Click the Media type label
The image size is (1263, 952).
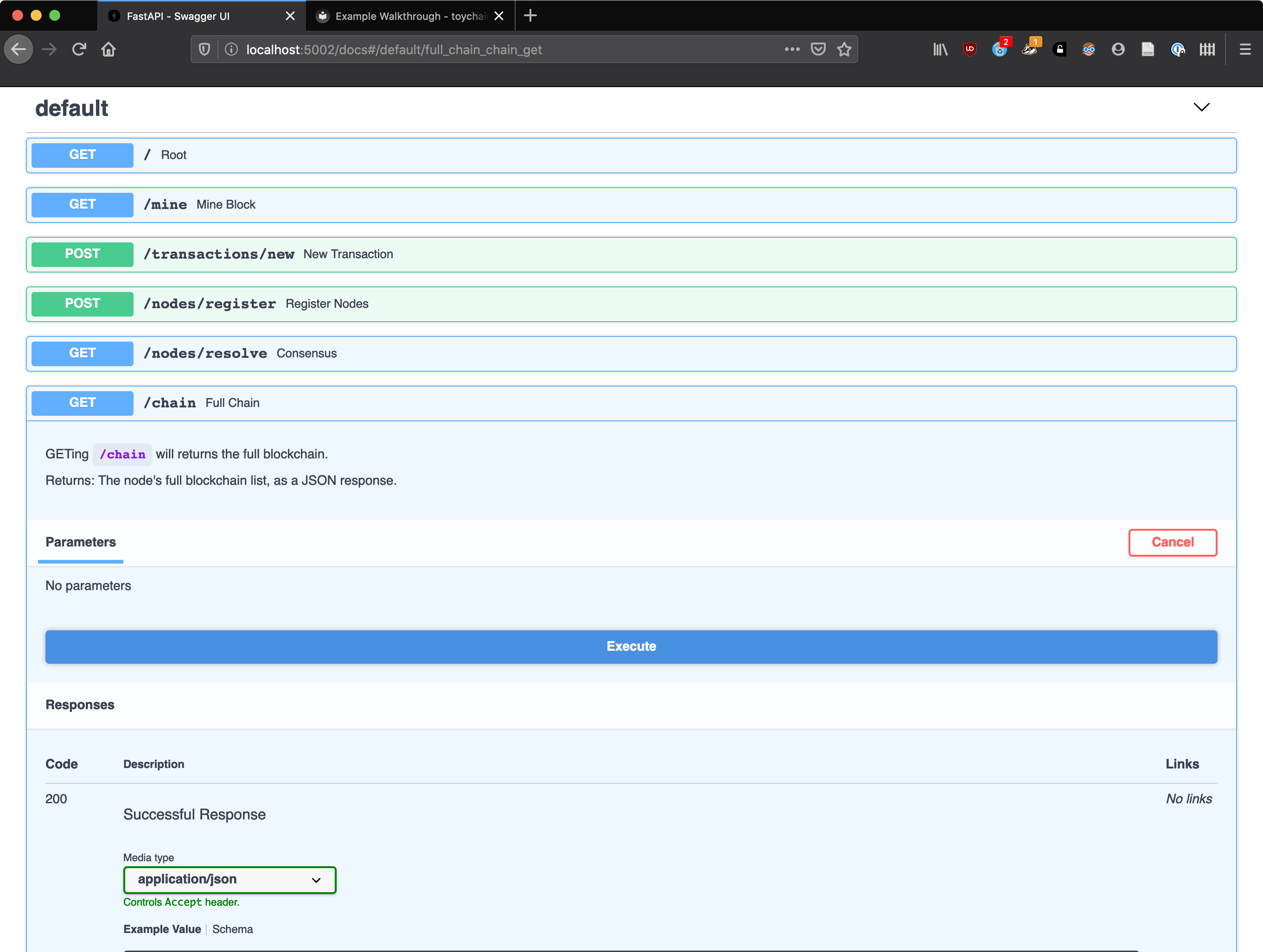(148, 857)
